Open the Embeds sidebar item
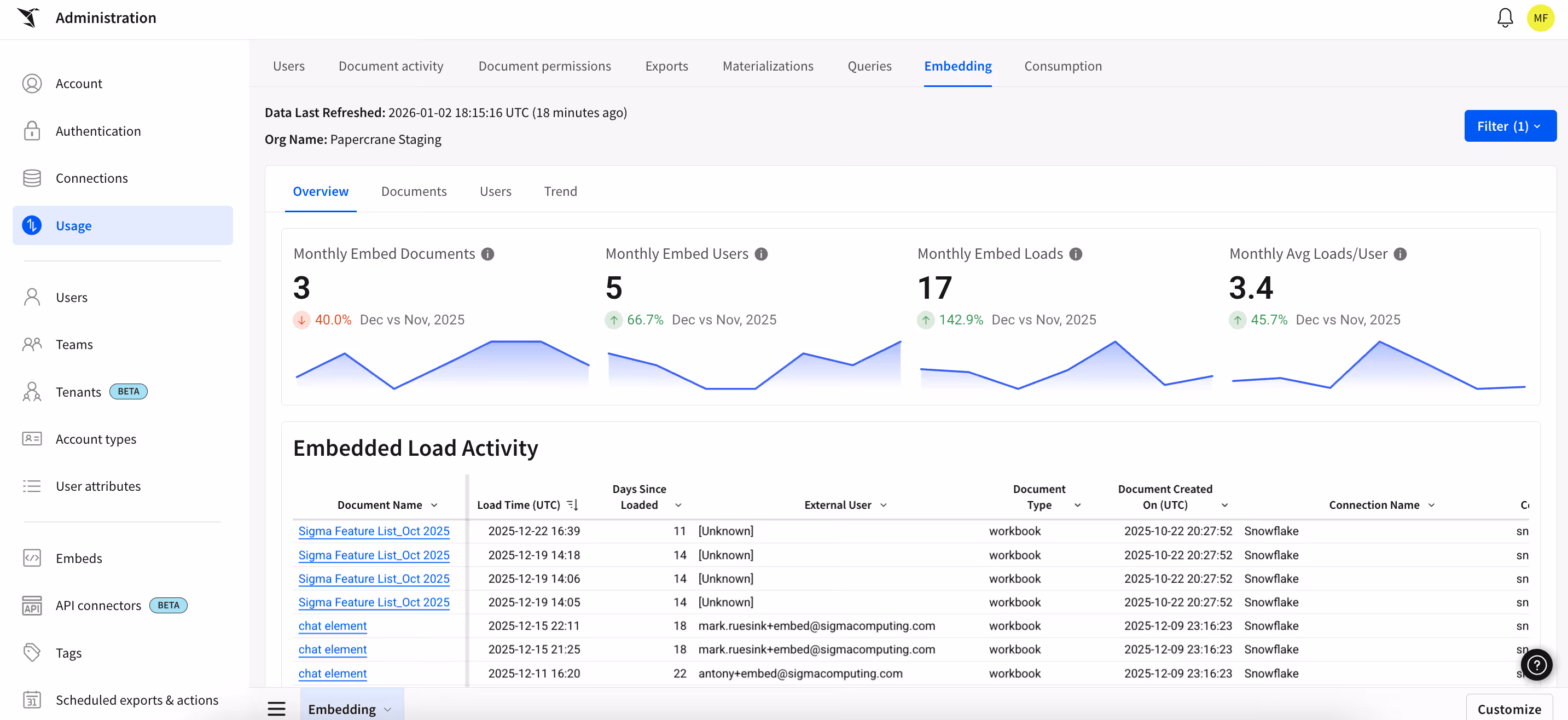 point(79,558)
